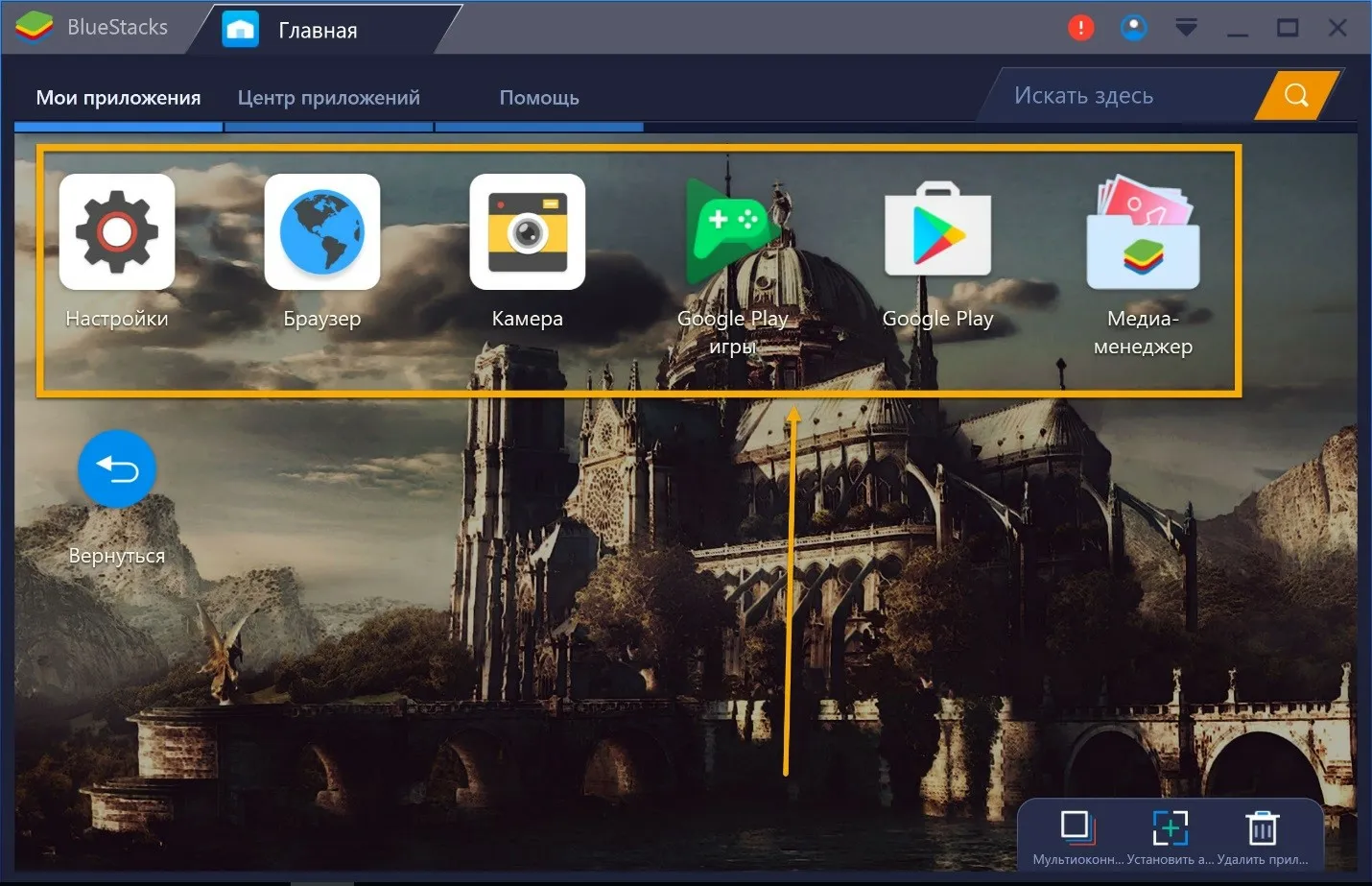
Task: Click the Вернуться back icon
Action: [117, 469]
